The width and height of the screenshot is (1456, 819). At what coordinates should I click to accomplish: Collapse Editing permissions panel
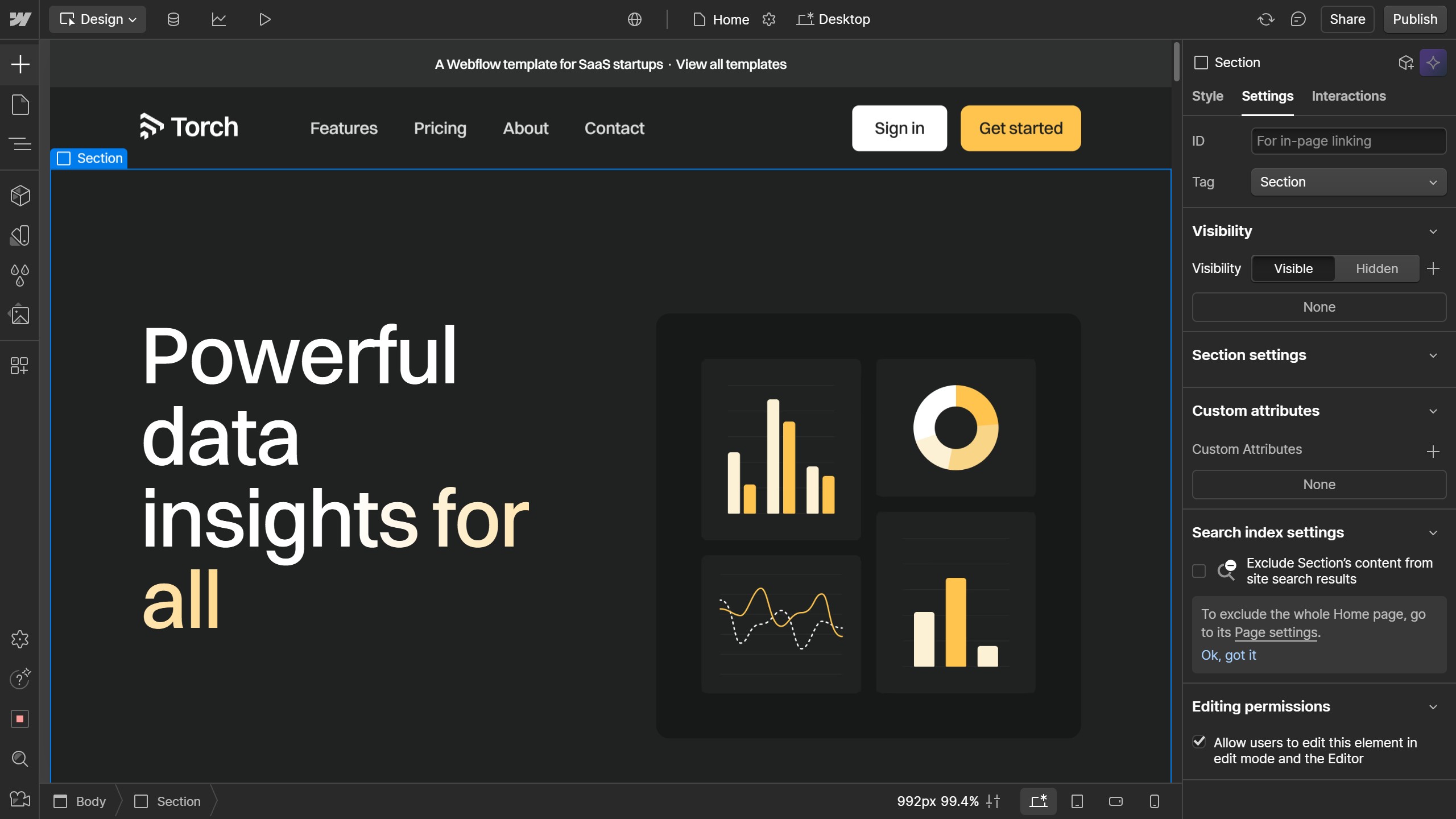pyautogui.click(x=1433, y=707)
